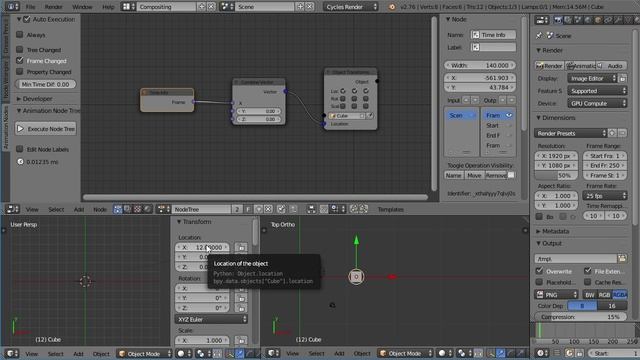Viewport: 640px width, 360px height.
Task: Select BW color mode button
Action: click(x=589, y=294)
